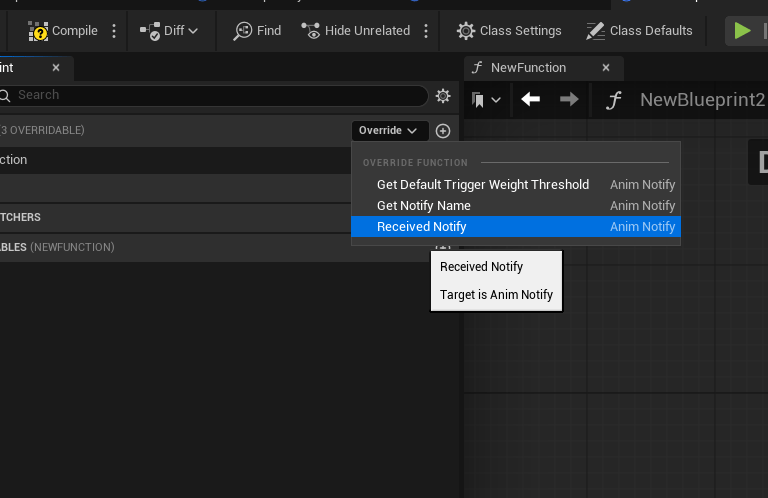The width and height of the screenshot is (768, 498).
Task: Click the Override functions dropdown
Action: 389,131
